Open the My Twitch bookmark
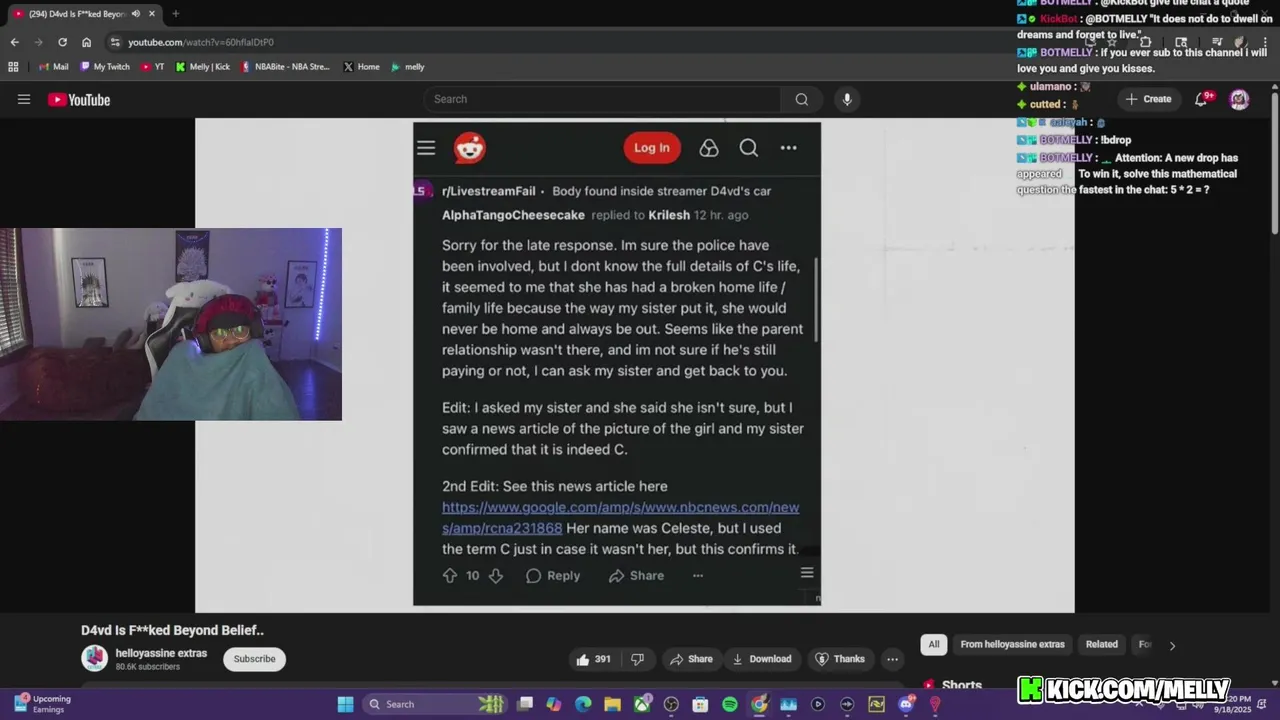Viewport: 1280px width, 720px height. 104,67
